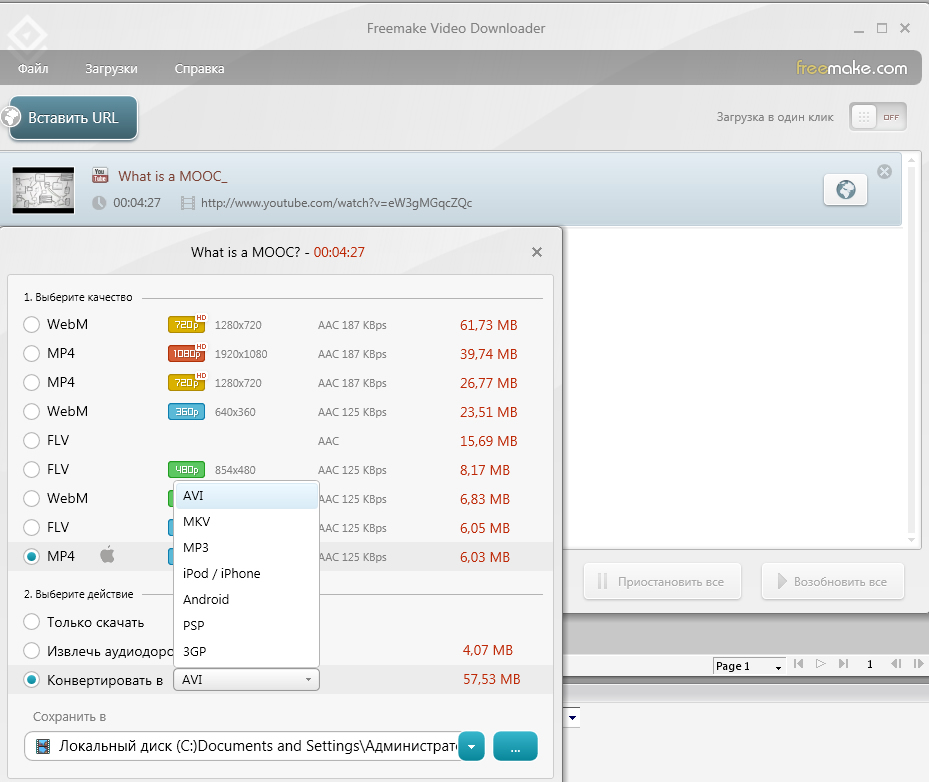Choose 3GP from the format list

(x=246, y=652)
